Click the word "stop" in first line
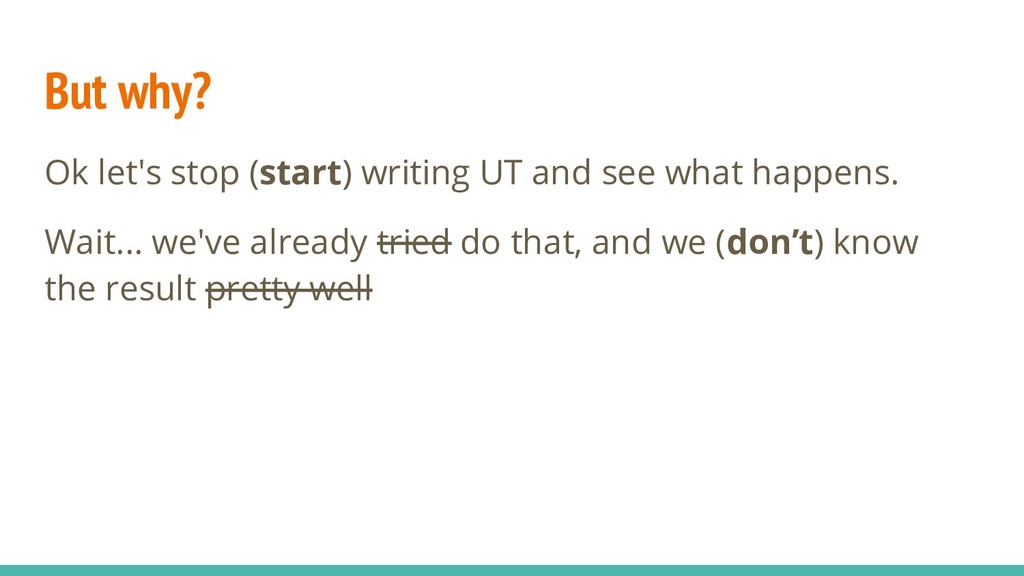Screen dimensions: 1024x576 point(205,174)
